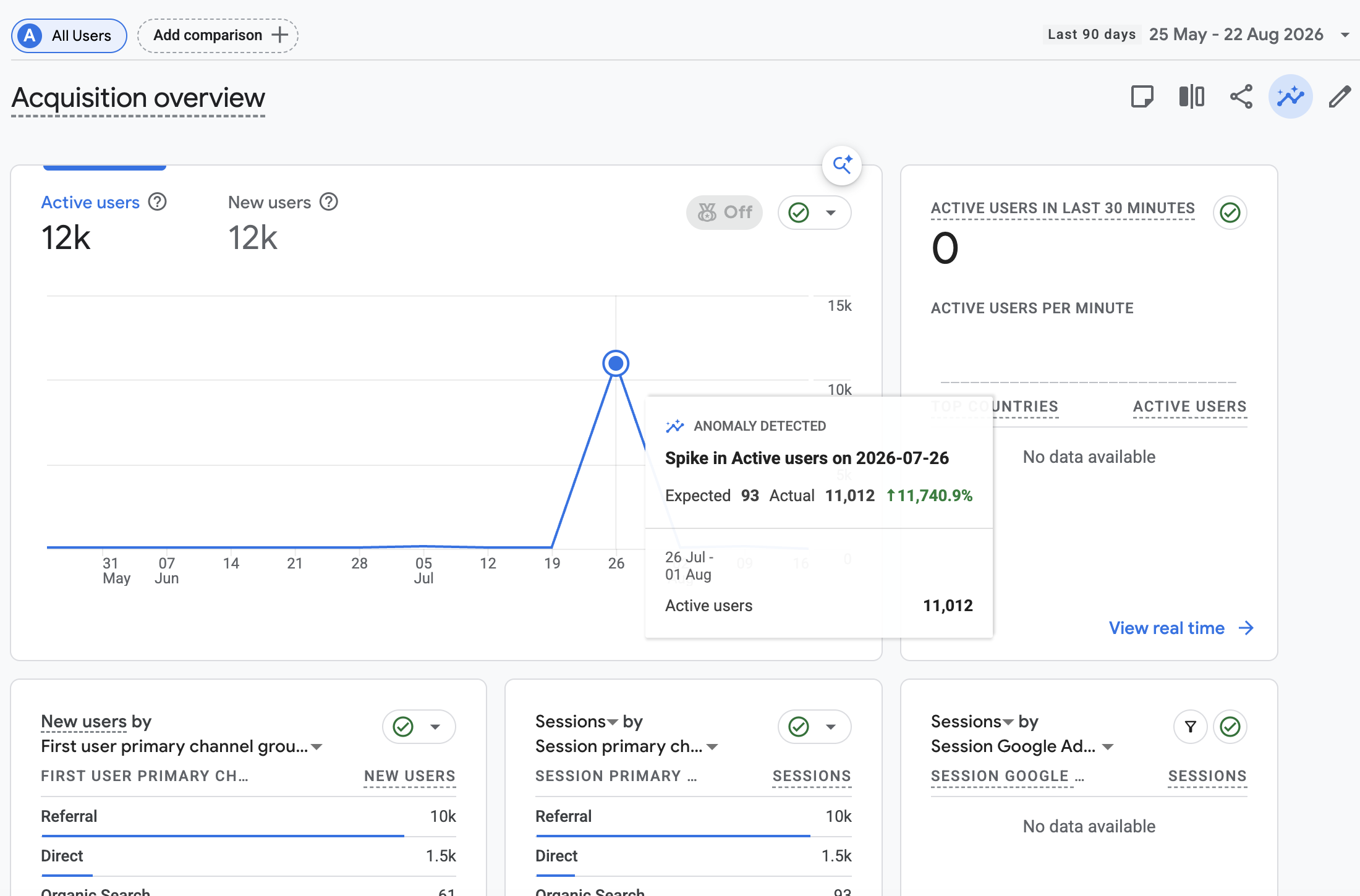This screenshot has width=1360, height=896.
Task: Click the Acquisition overview title
Action: [x=138, y=98]
